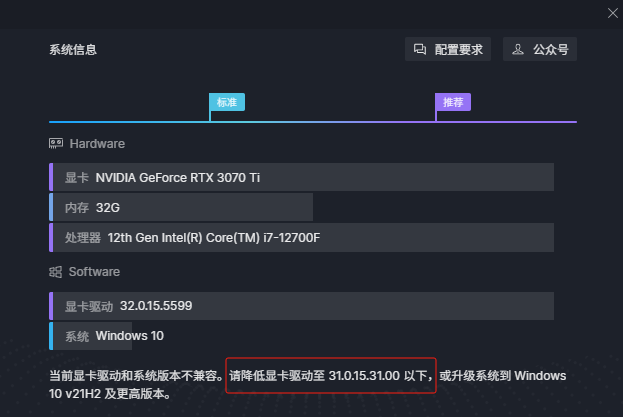Image resolution: width=623 pixels, height=417 pixels.
Task: Click the chat icon in 配置要求
Action: (420, 49)
